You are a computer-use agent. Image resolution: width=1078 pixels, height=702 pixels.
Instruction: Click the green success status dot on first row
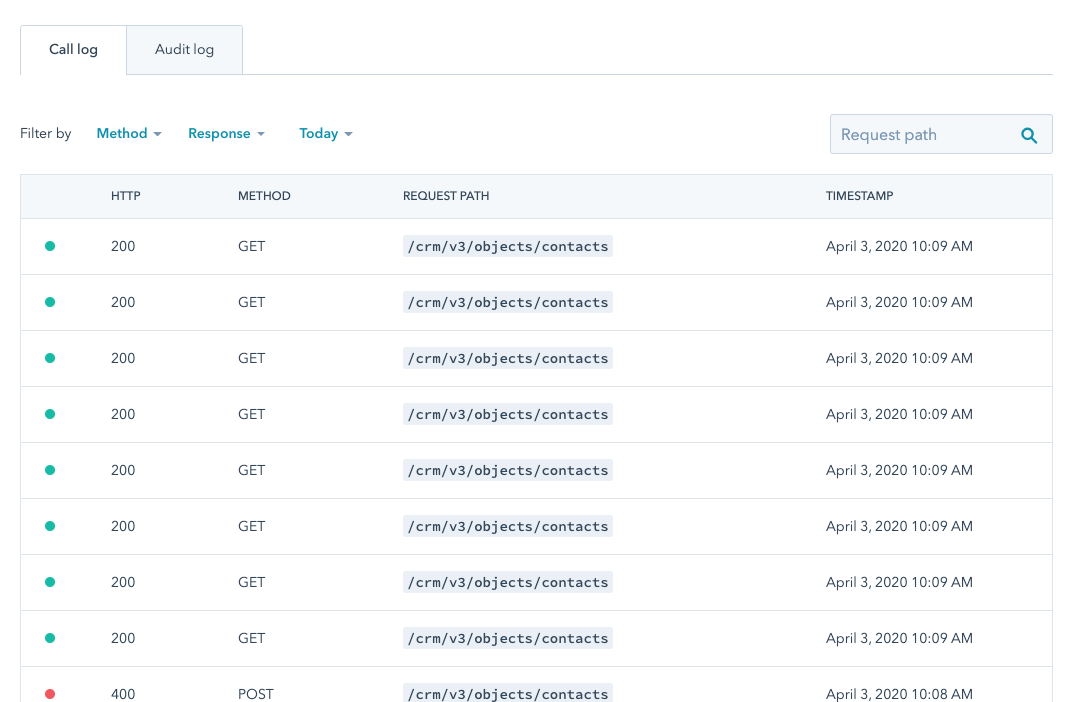(x=50, y=246)
